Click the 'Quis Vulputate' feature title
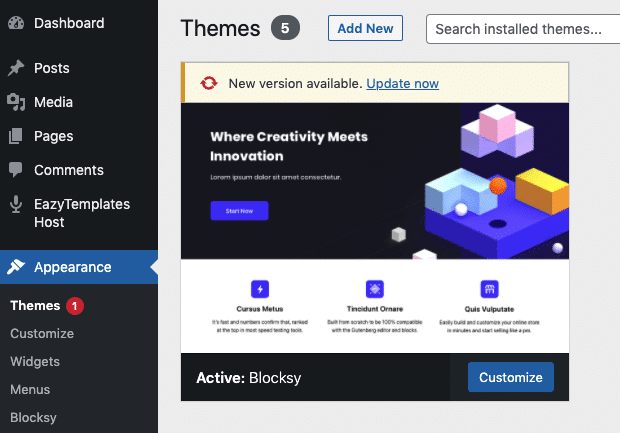The height and width of the screenshot is (433, 620). click(490, 309)
